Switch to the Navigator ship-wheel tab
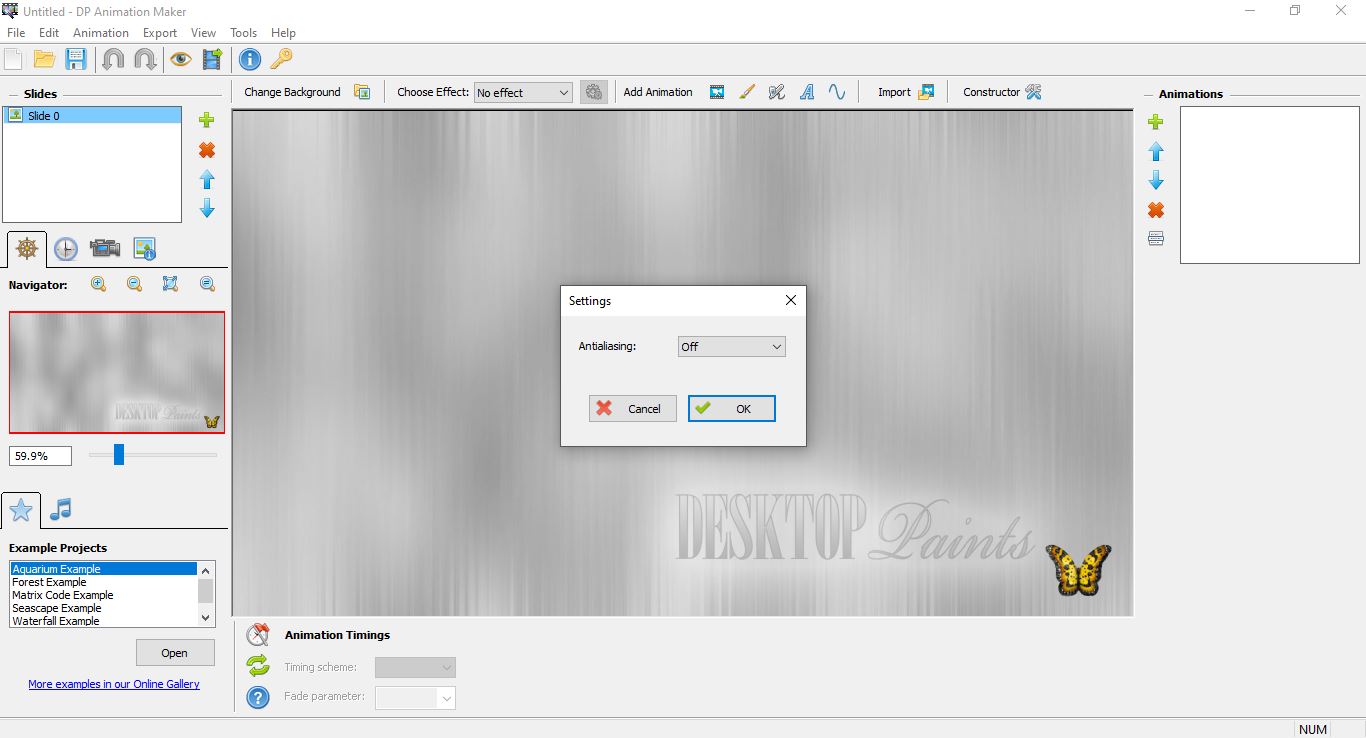The width and height of the screenshot is (1366, 738). click(27, 249)
